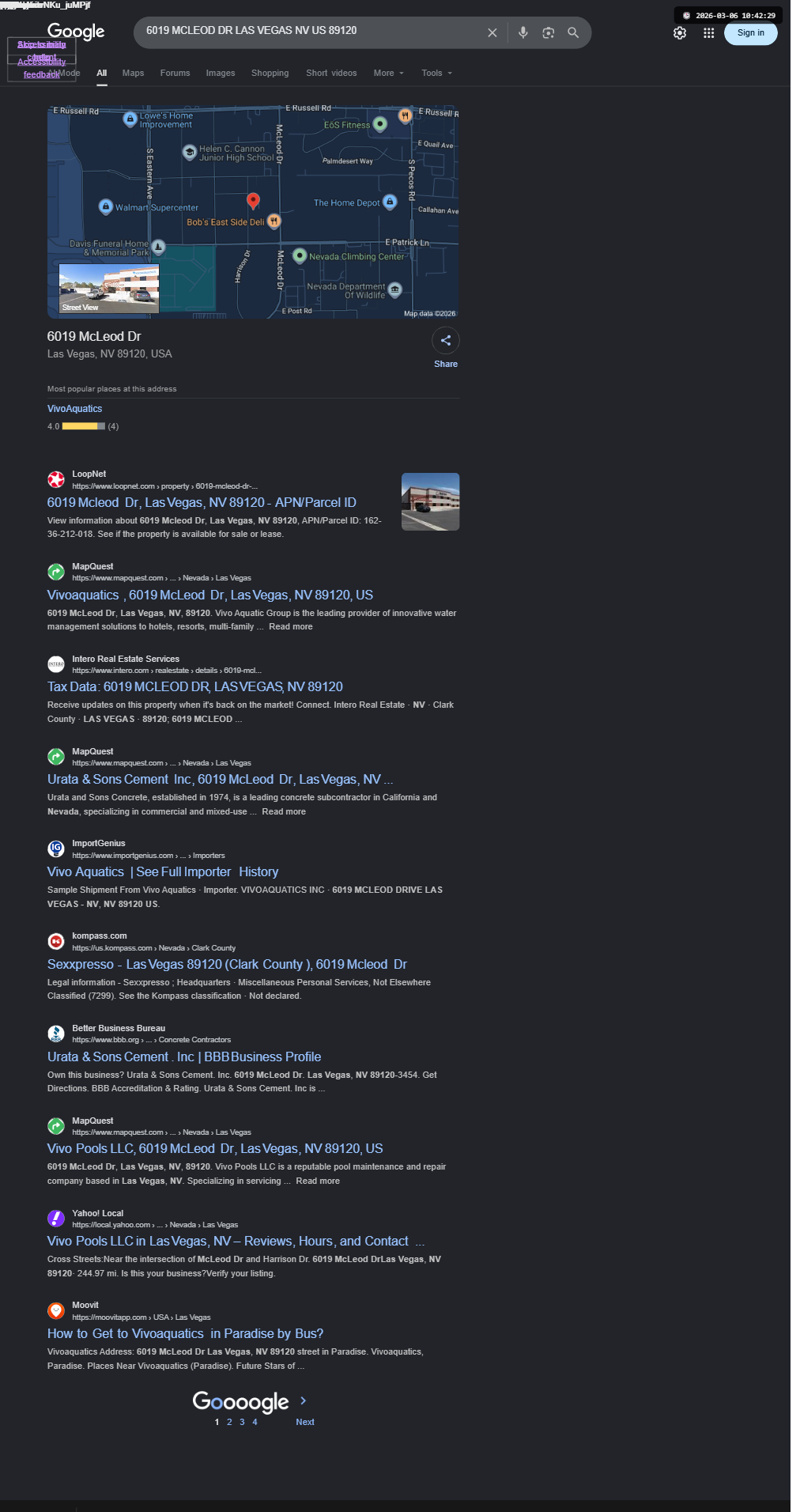Start voice search with microphone icon
This screenshot has width=800, height=1512.
pyautogui.click(x=523, y=33)
